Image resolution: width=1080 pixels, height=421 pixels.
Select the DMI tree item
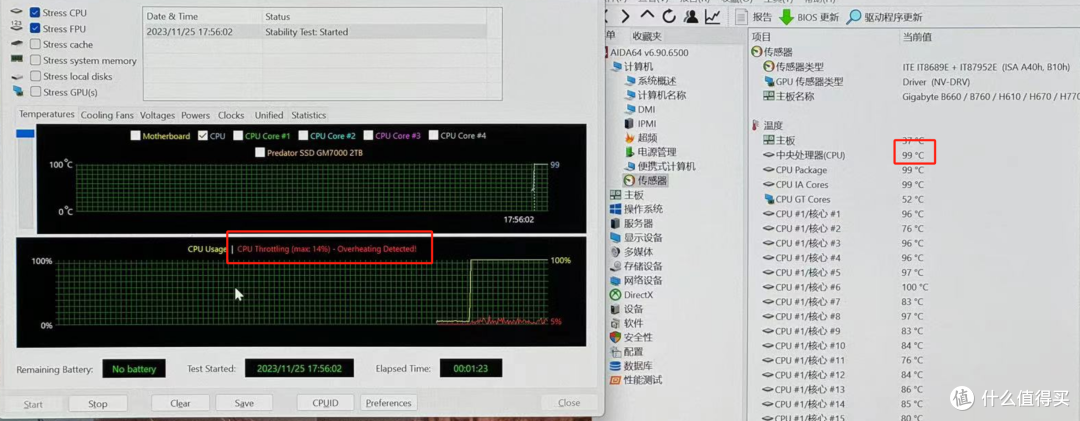(640, 109)
